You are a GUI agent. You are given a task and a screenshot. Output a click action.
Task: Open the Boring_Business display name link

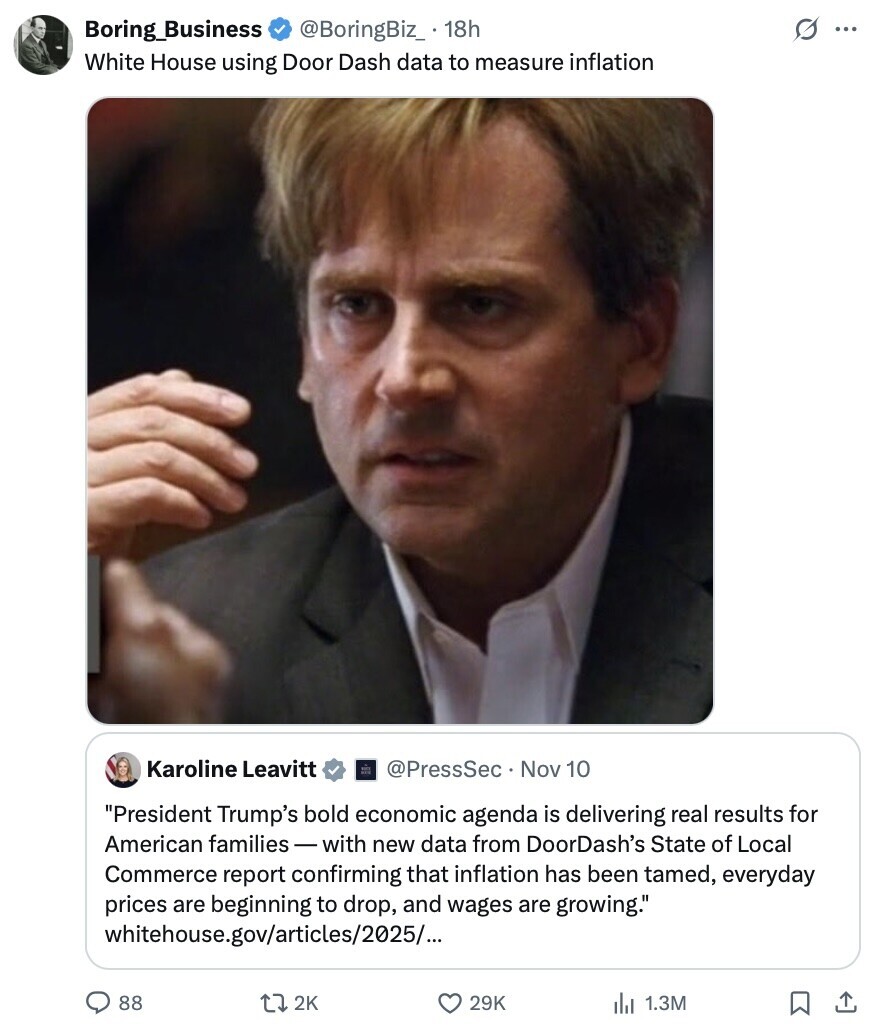pyautogui.click(x=173, y=30)
